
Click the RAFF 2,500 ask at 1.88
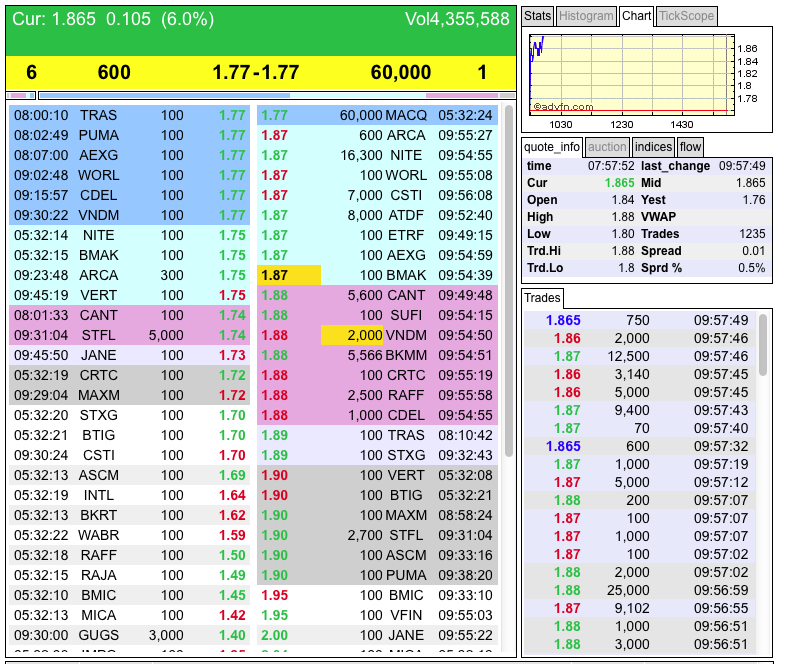(377, 395)
